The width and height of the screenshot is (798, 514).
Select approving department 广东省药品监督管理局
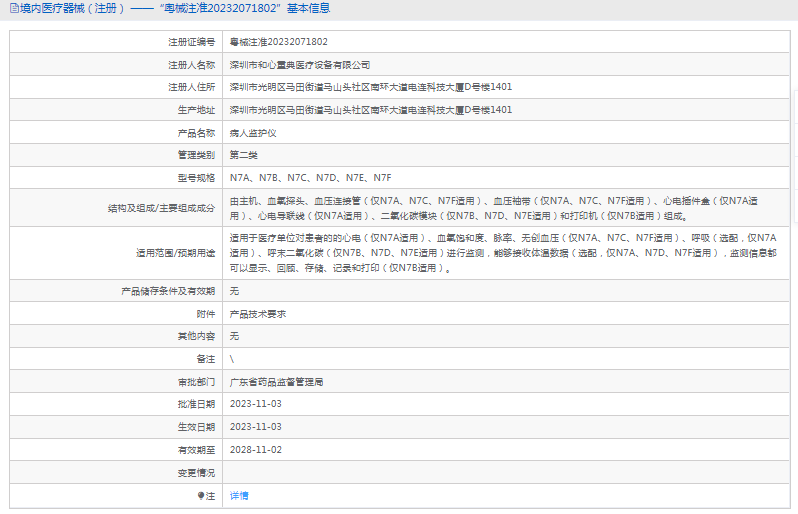pos(276,382)
